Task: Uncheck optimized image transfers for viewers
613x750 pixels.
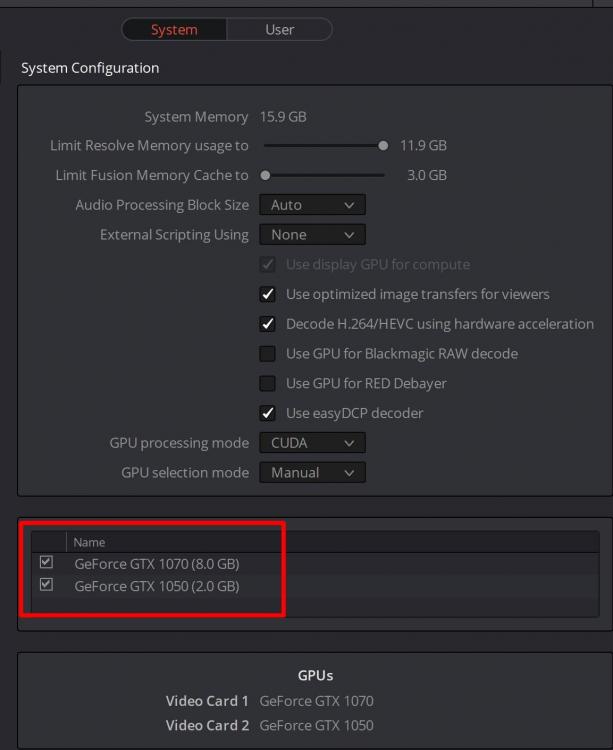Action: click(267, 295)
